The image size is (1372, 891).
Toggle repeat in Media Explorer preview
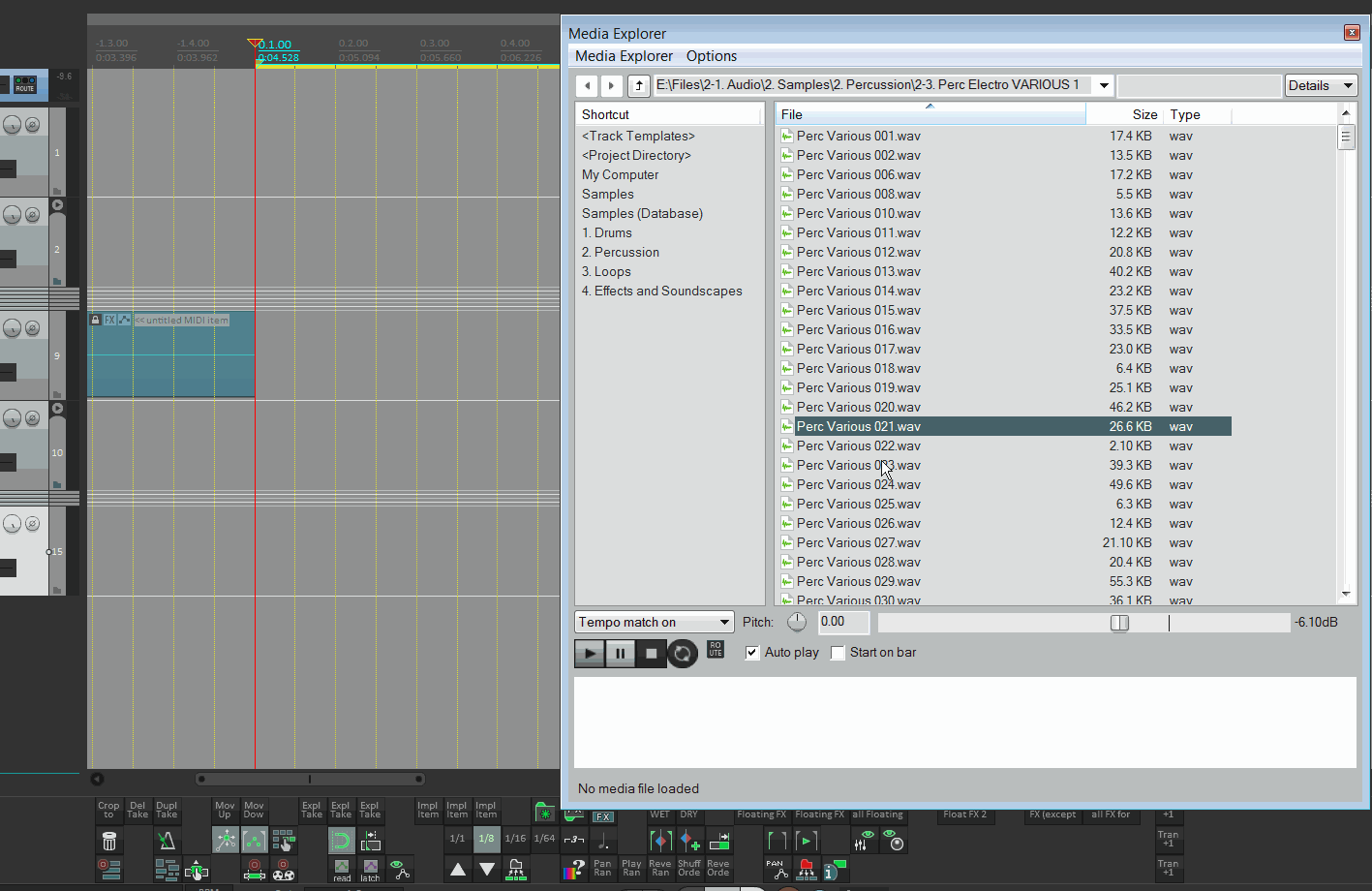pyautogui.click(x=683, y=654)
